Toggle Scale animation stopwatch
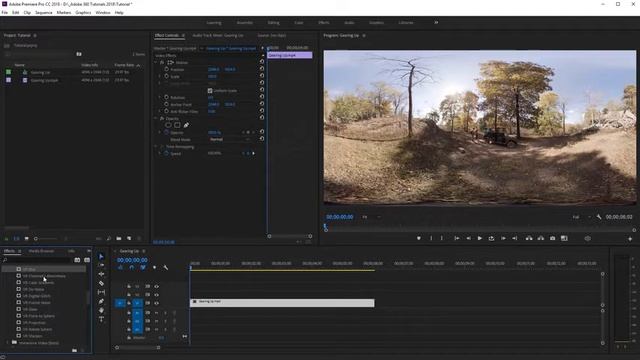 coord(167,76)
